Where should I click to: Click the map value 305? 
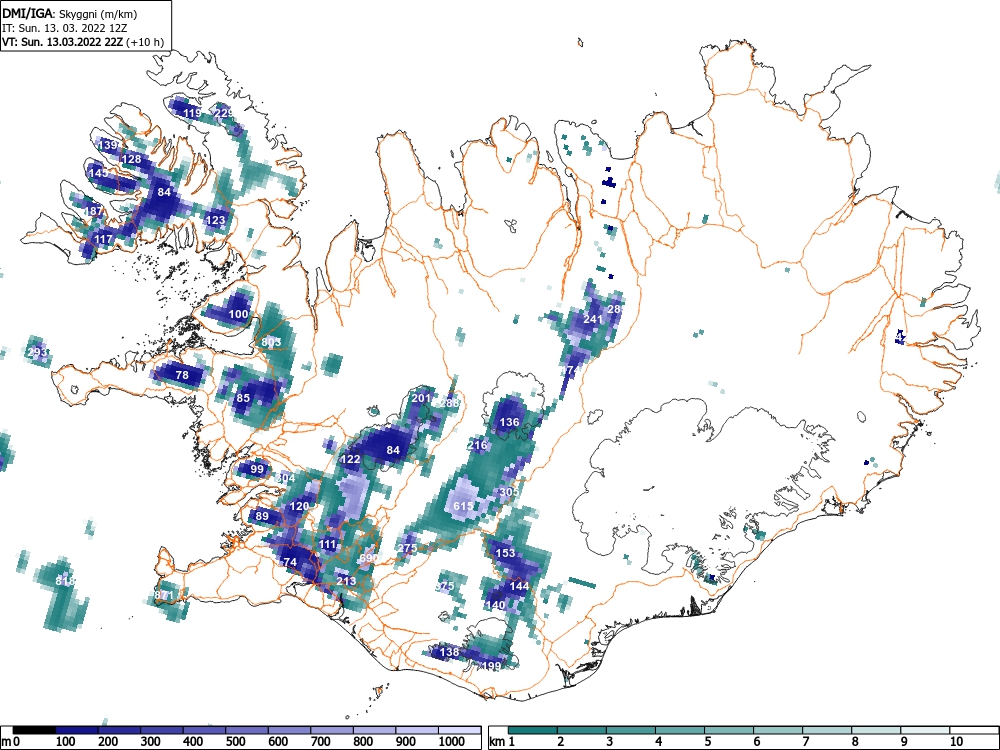pos(509,492)
